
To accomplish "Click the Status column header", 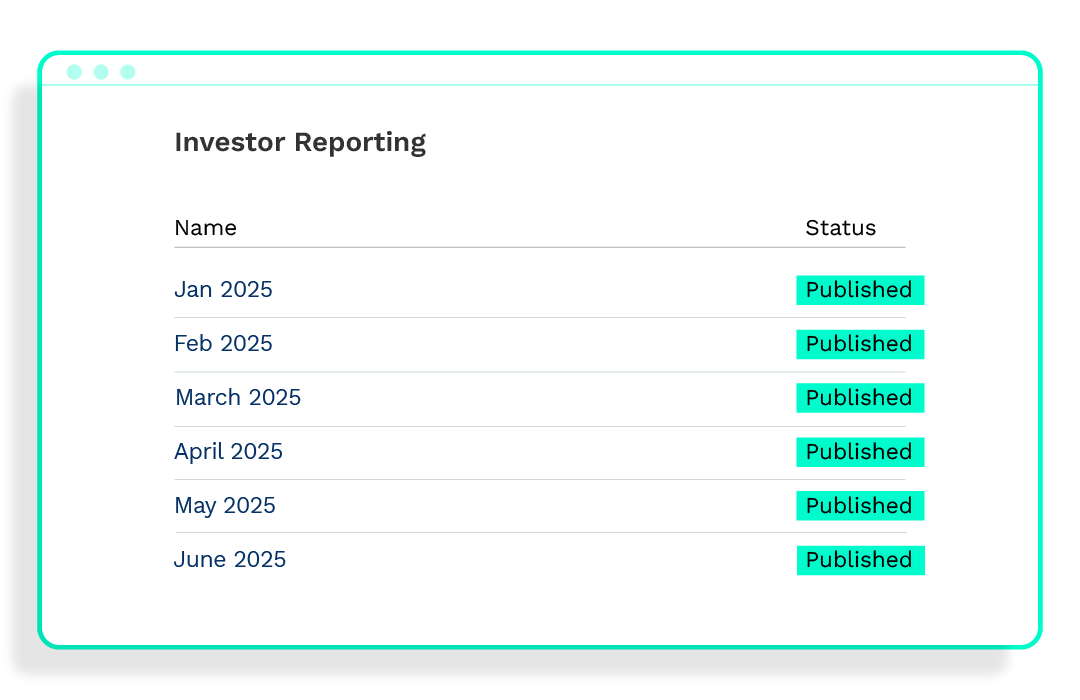I will 840,228.
